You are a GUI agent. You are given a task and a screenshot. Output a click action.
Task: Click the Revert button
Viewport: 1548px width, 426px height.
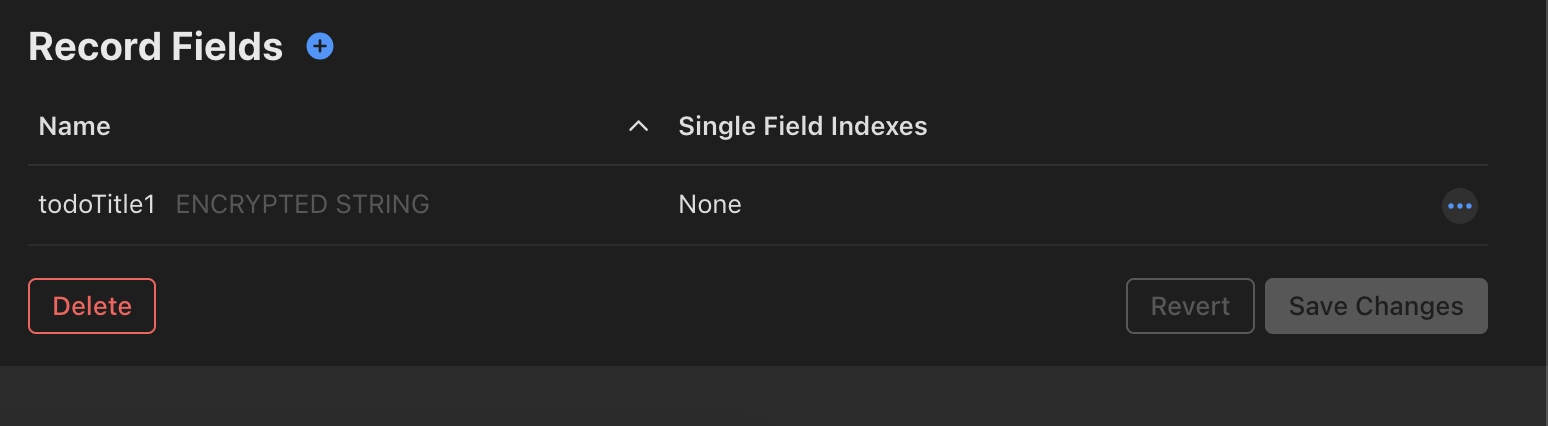pos(1190,306)
